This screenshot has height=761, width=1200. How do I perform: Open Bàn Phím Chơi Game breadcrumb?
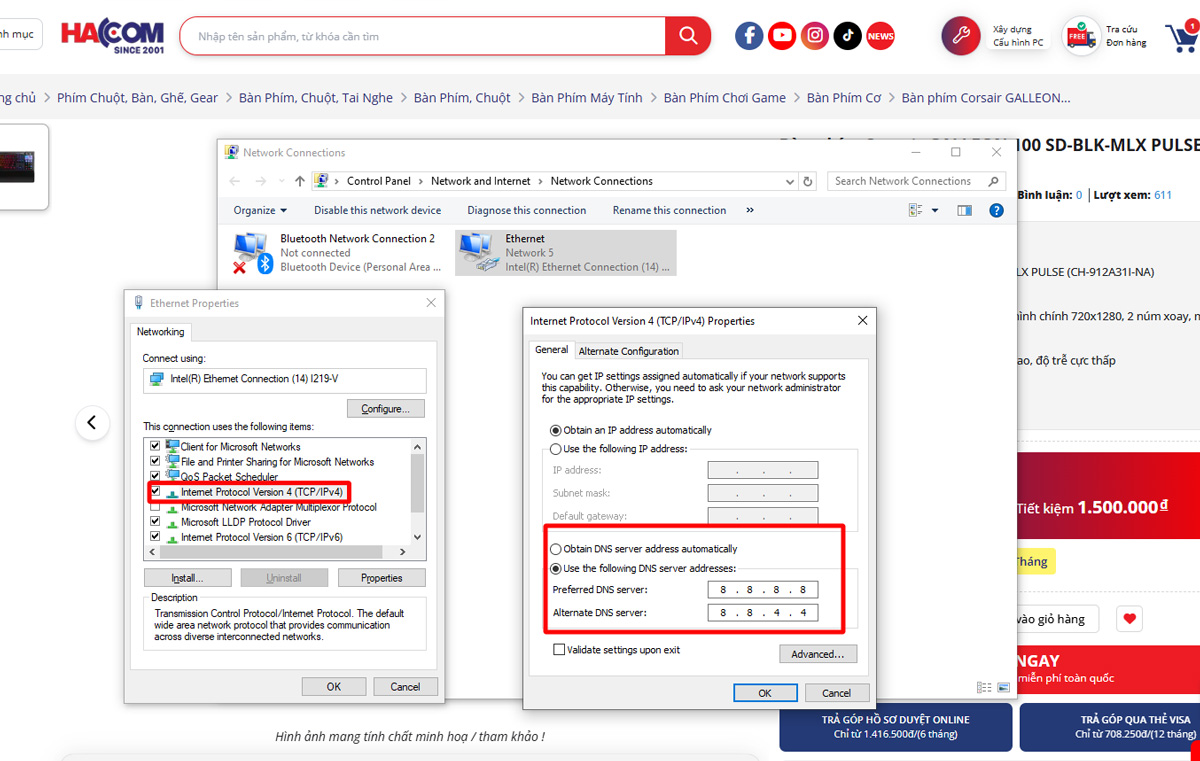pyautogui.click(x=724, y=97)
